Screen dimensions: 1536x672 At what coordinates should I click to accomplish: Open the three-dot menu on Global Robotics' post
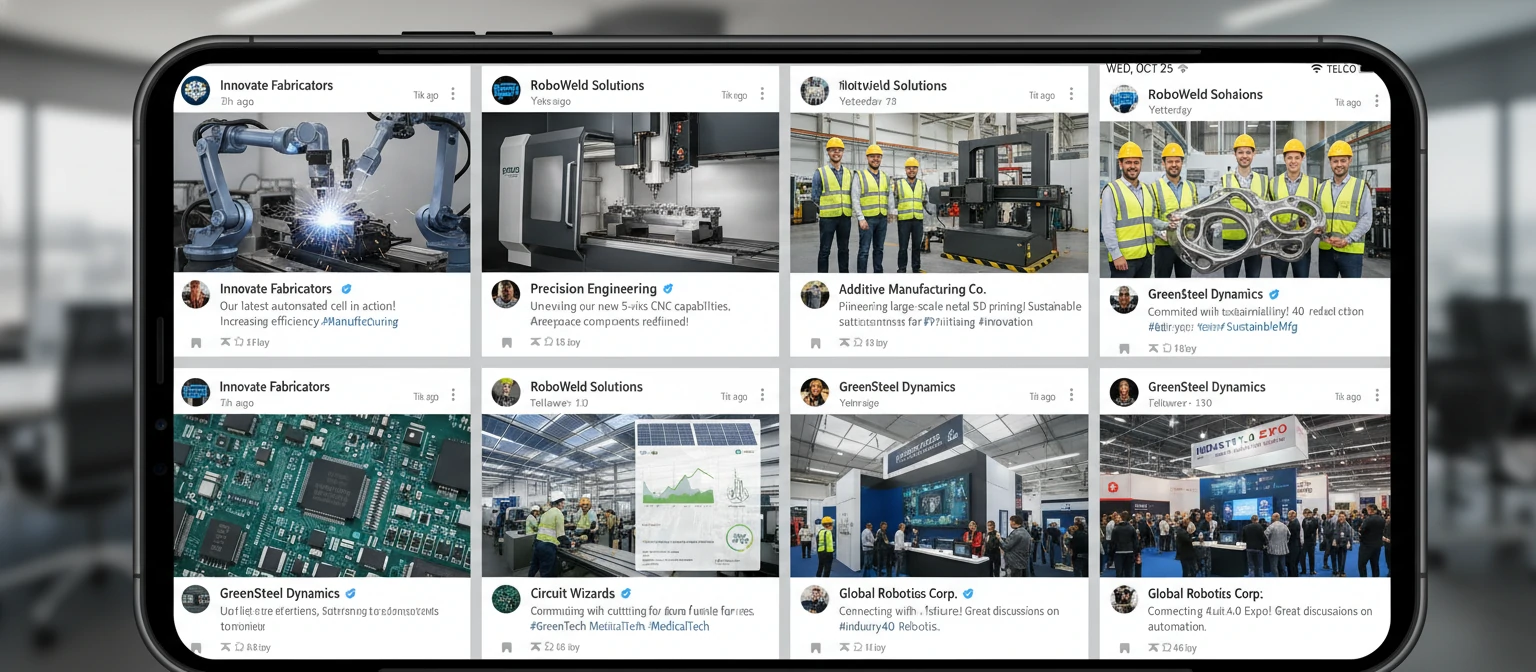1070,393
